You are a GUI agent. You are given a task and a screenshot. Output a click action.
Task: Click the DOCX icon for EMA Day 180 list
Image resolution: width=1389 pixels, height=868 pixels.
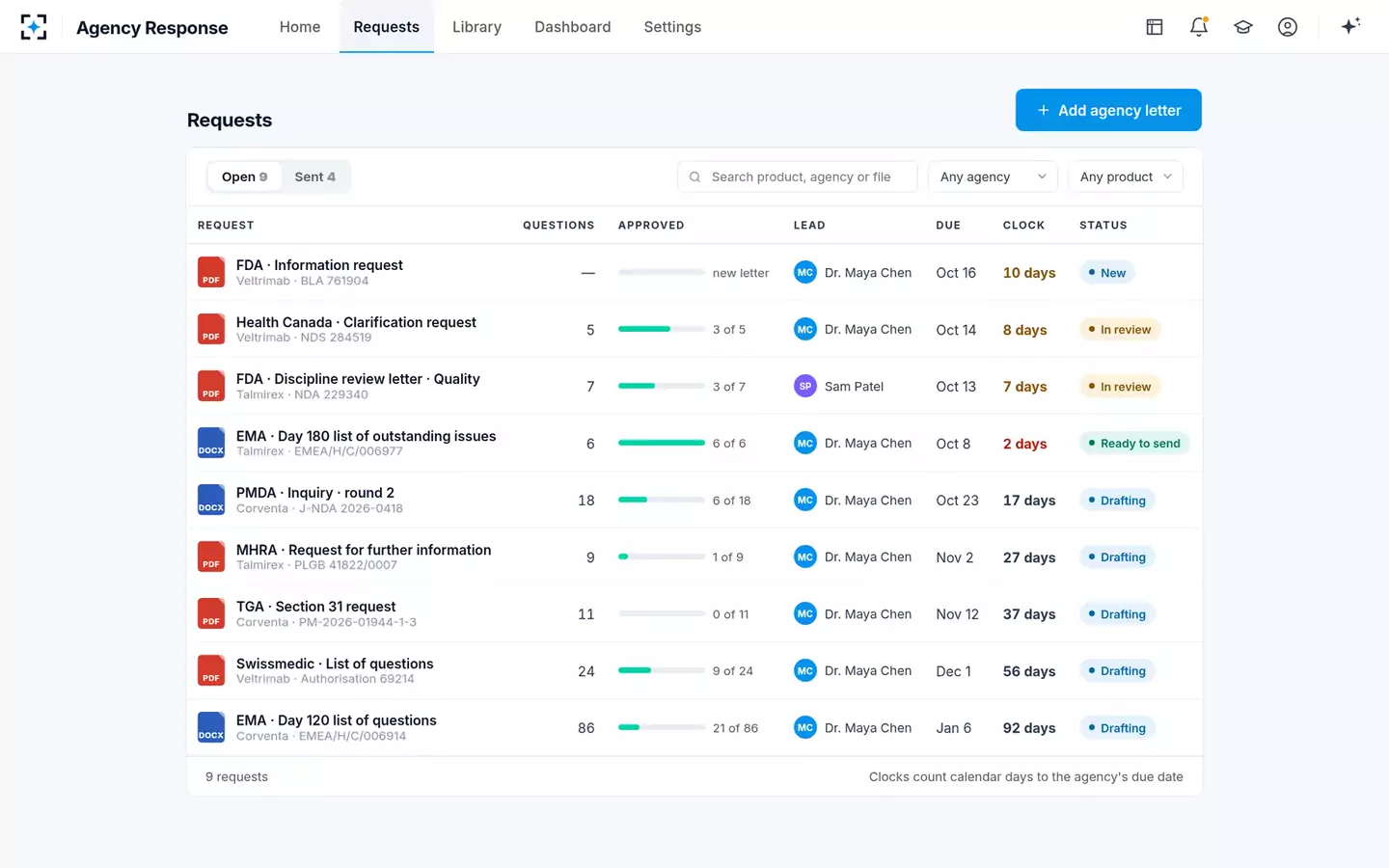point(211,443)
